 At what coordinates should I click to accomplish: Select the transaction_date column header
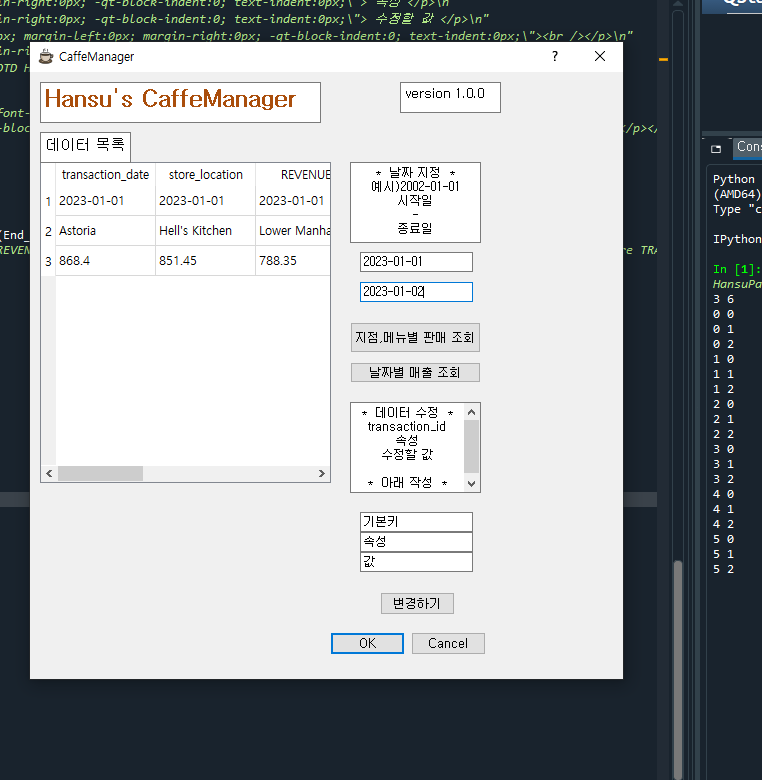(105, 175)
